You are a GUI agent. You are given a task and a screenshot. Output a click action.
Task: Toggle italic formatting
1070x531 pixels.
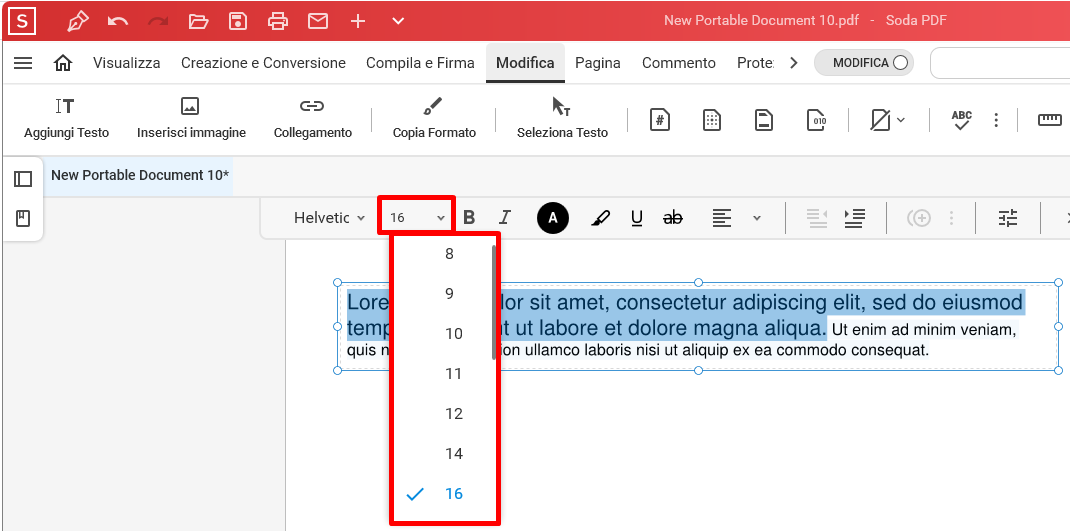505,218
